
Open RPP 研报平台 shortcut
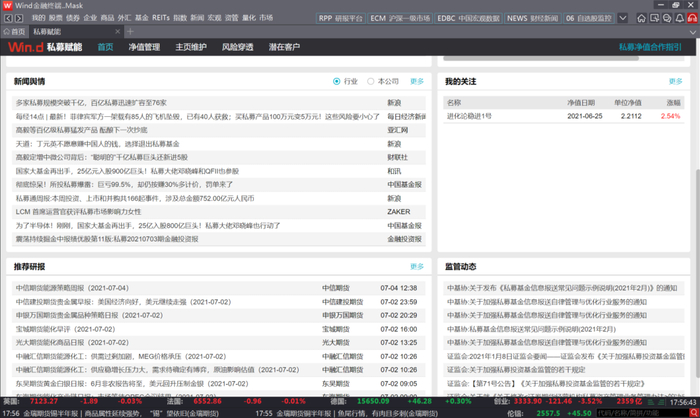tap(341, 18)
